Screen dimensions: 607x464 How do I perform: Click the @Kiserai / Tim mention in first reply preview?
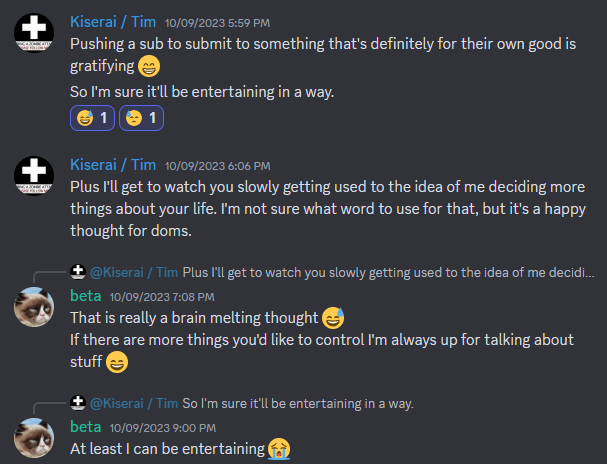134,272
